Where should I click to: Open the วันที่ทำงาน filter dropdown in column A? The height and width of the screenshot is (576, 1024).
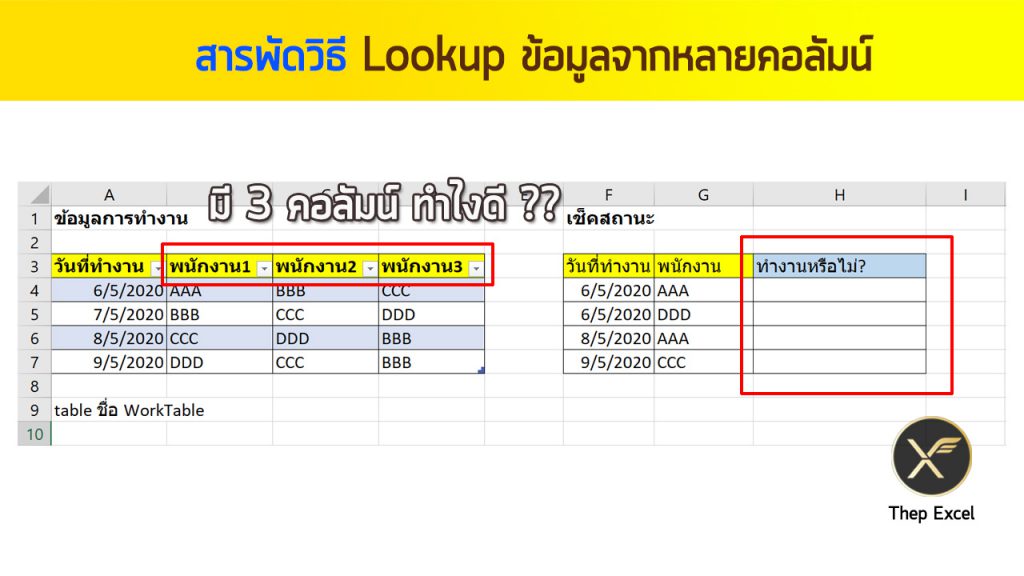point(157,268)
